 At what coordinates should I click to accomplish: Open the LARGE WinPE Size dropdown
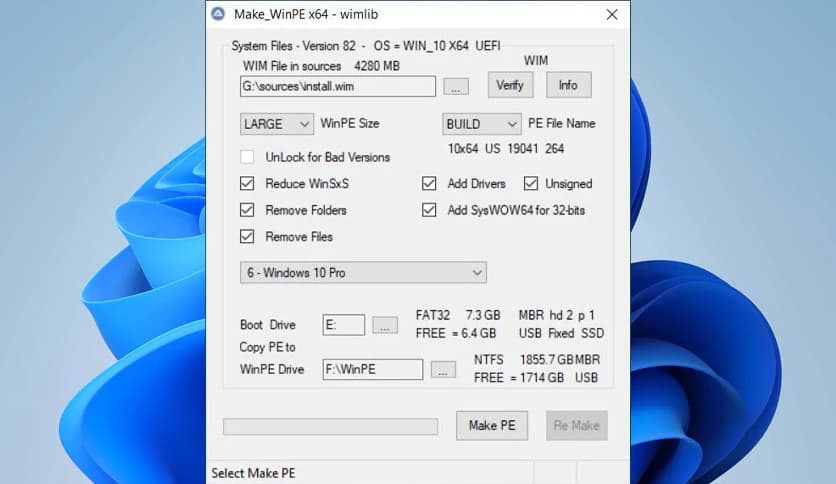tap(277, 124)
